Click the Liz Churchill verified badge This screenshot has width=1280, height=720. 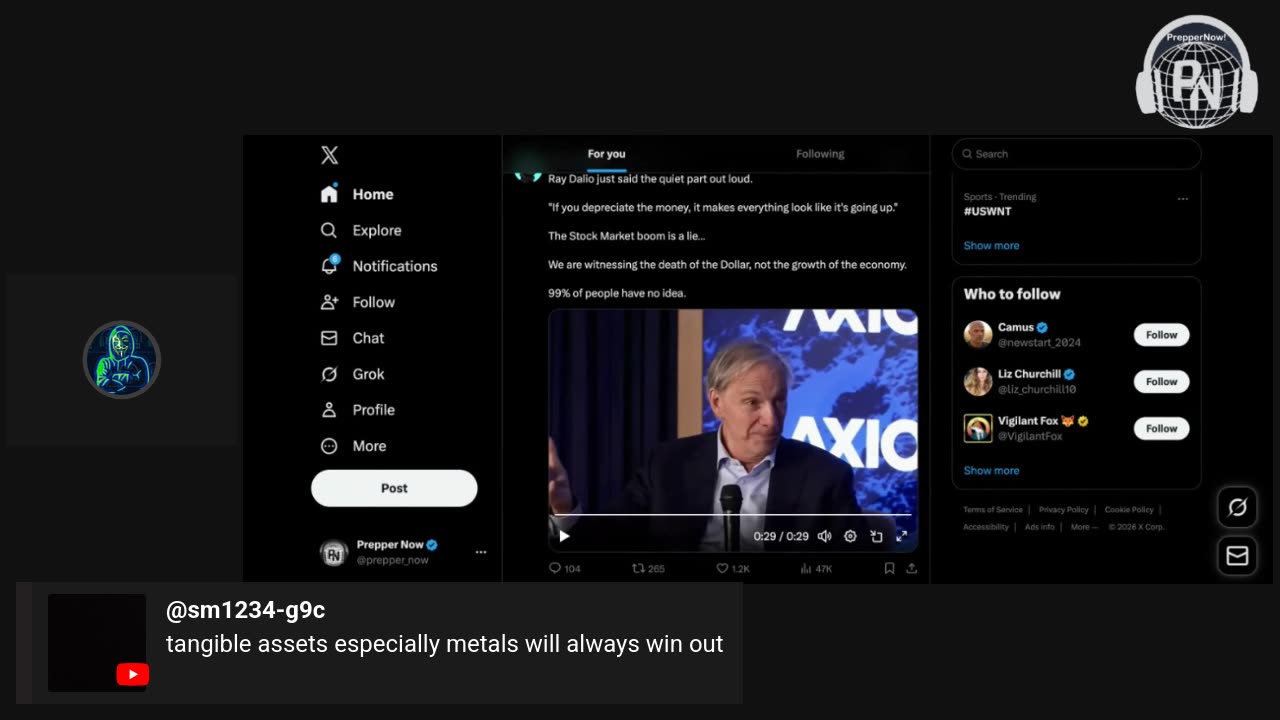[x=1069, y=375]
